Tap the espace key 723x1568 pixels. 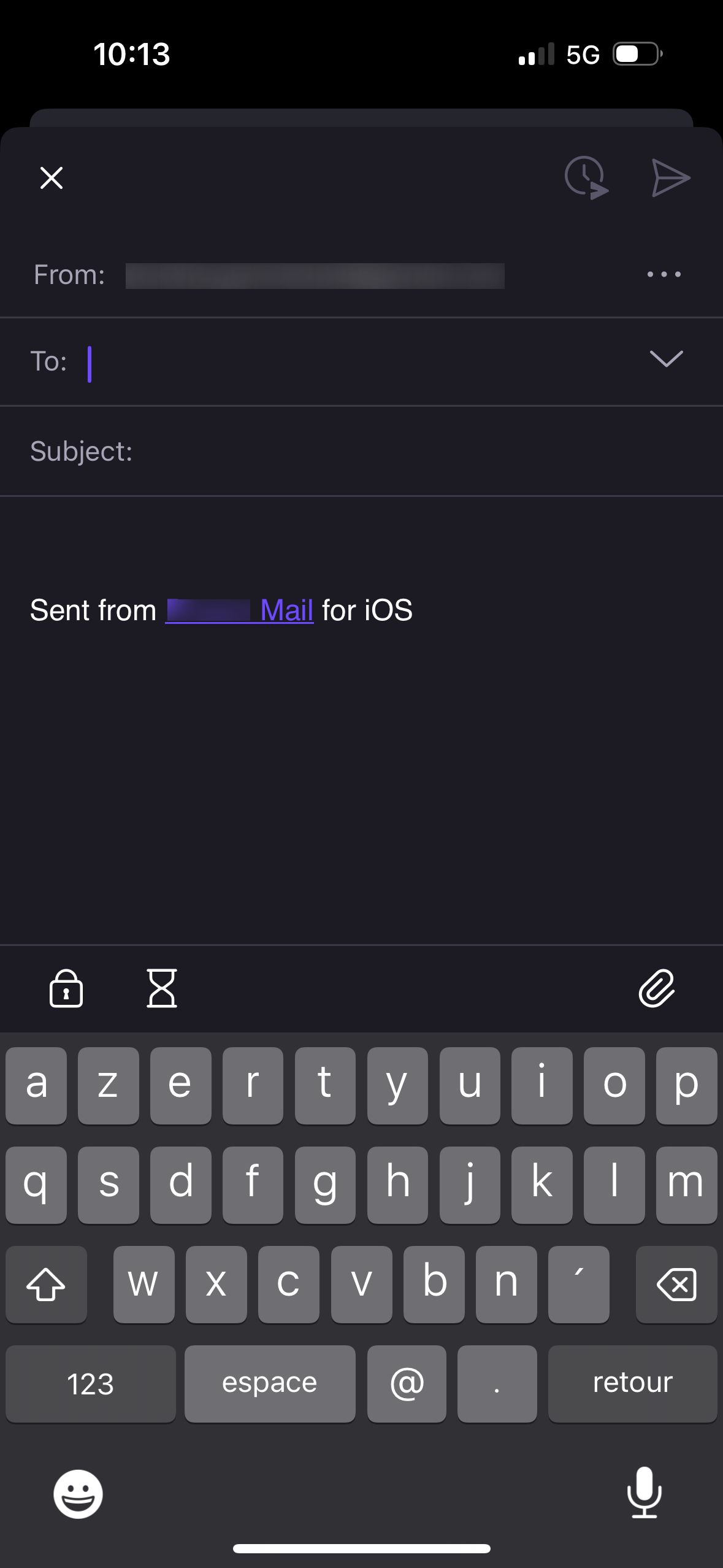[x=270, y=1384]
